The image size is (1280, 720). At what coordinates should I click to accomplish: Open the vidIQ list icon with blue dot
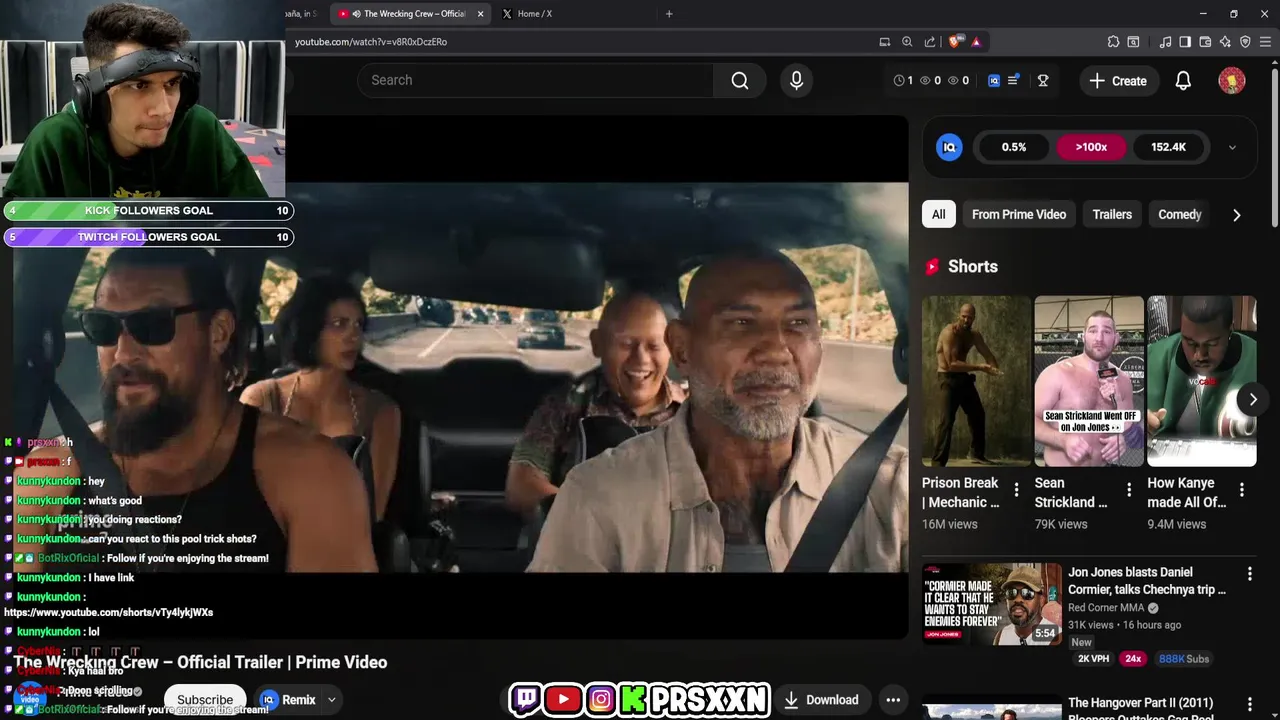pyautogui.click(x=1013, y=81)
